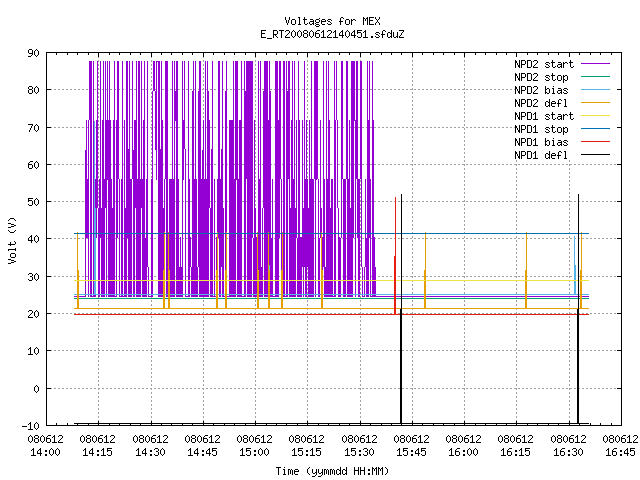Click the light blue NPD2 bias spike near 16:32
The height and width of the screenshot is (480, 640).
[575, 265]
